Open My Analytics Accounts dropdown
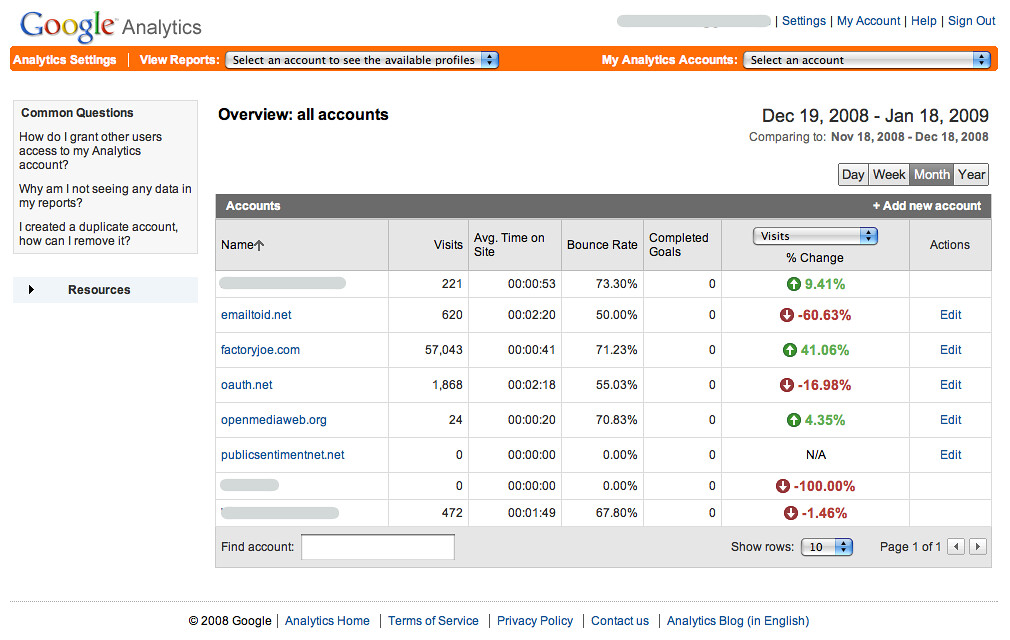This screenshot has height=640, width=1010. pyautogui.click(x=866, y=60)
